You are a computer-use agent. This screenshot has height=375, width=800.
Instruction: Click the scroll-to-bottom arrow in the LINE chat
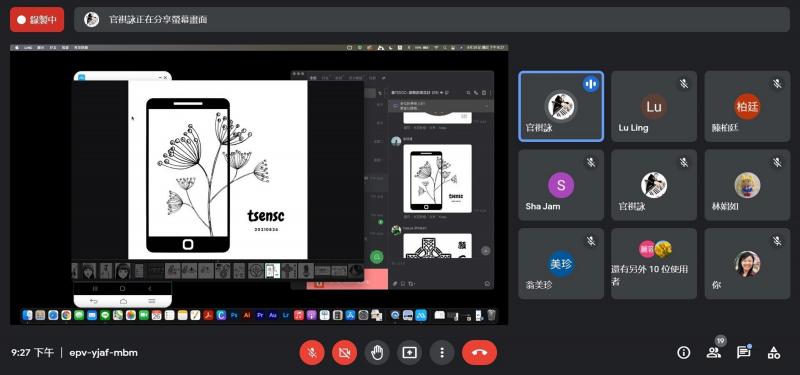(486, 251)
